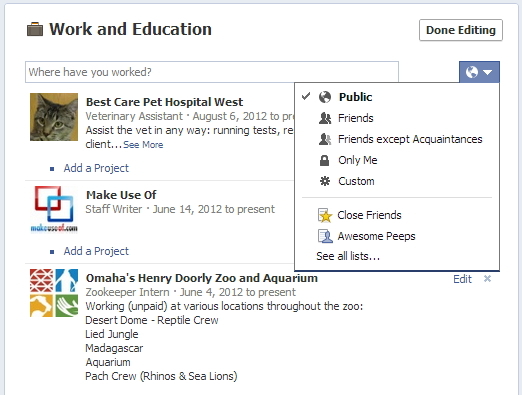Click the Where have you worked field
Viewport: 522px width, 395px height.
212,72
